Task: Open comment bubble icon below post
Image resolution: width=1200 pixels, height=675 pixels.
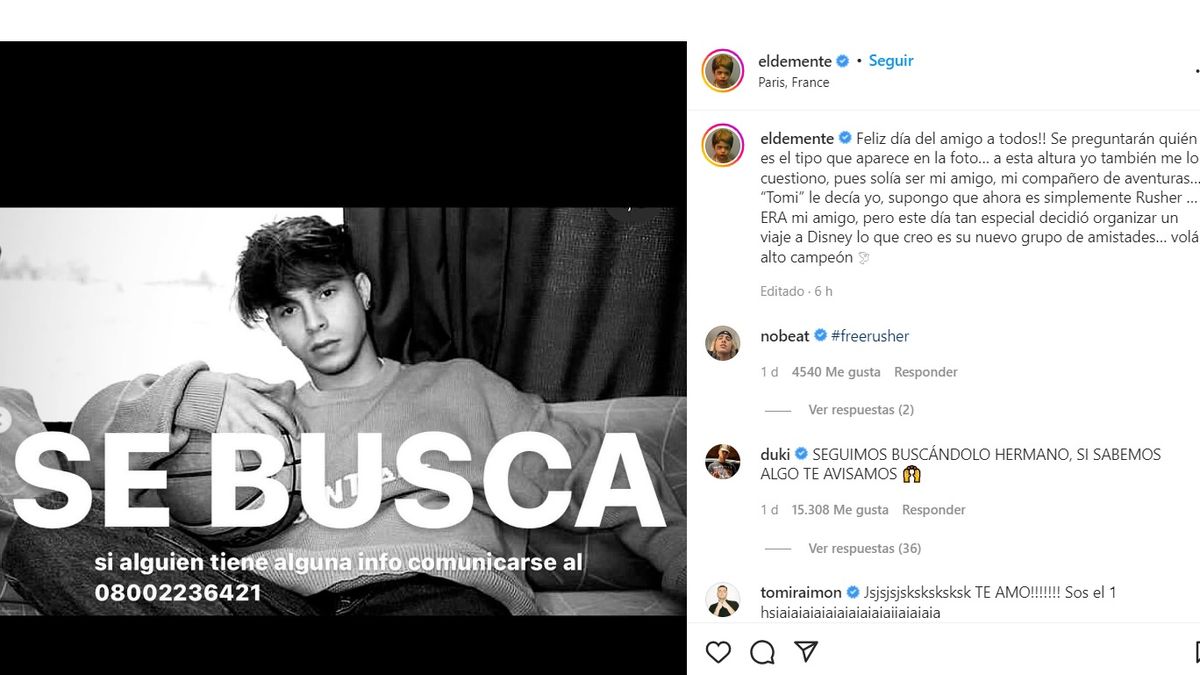Action: click(762, 652)
